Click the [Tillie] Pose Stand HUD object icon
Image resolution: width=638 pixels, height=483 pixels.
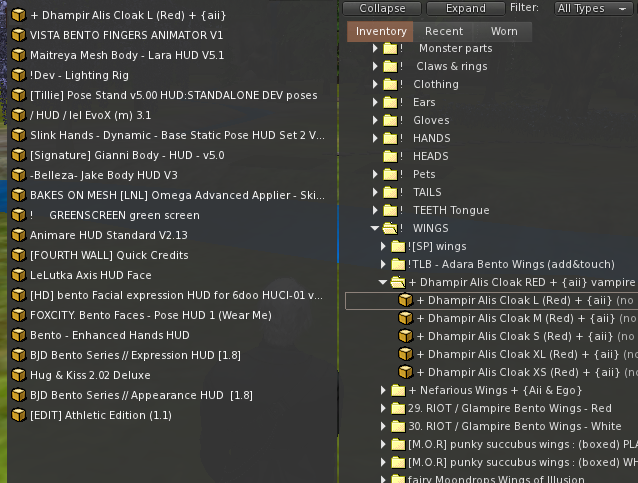pyautogui.click(x=18, y=95)
